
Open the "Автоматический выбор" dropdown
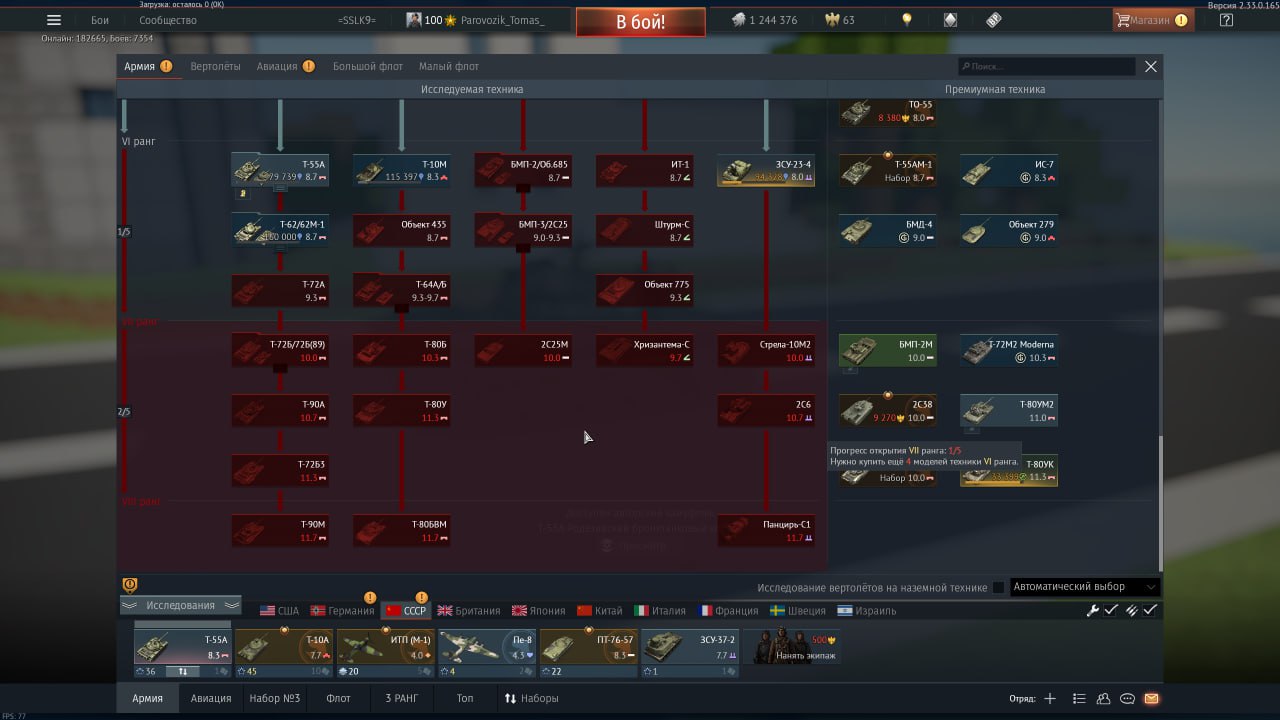tap(1085, 587)
